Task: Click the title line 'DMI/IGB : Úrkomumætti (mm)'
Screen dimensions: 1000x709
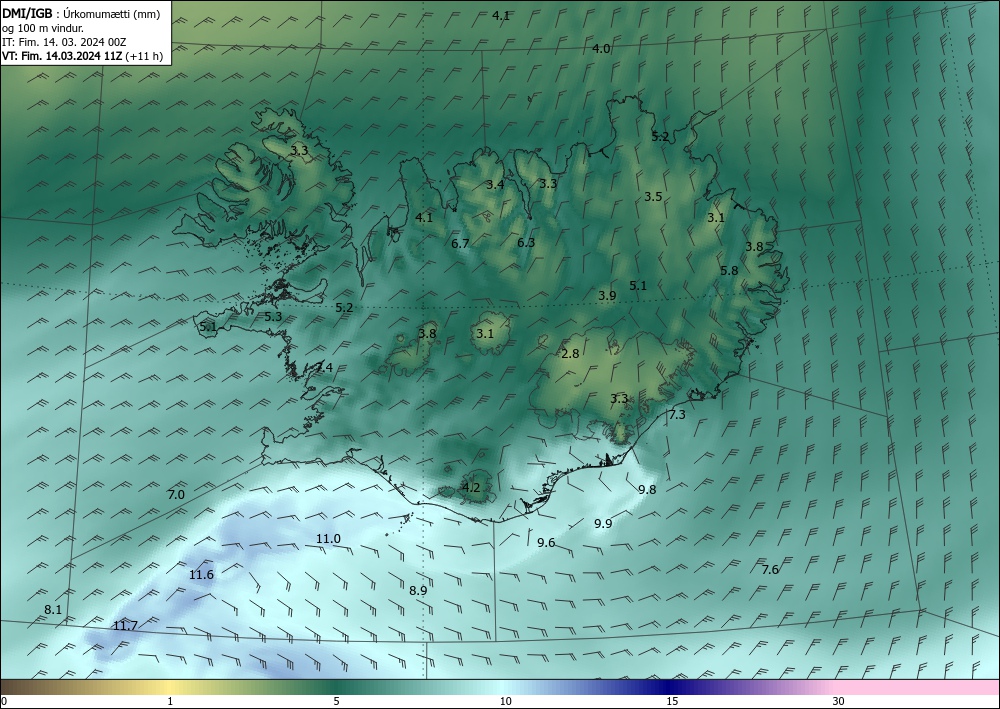Action: [81, 14]
